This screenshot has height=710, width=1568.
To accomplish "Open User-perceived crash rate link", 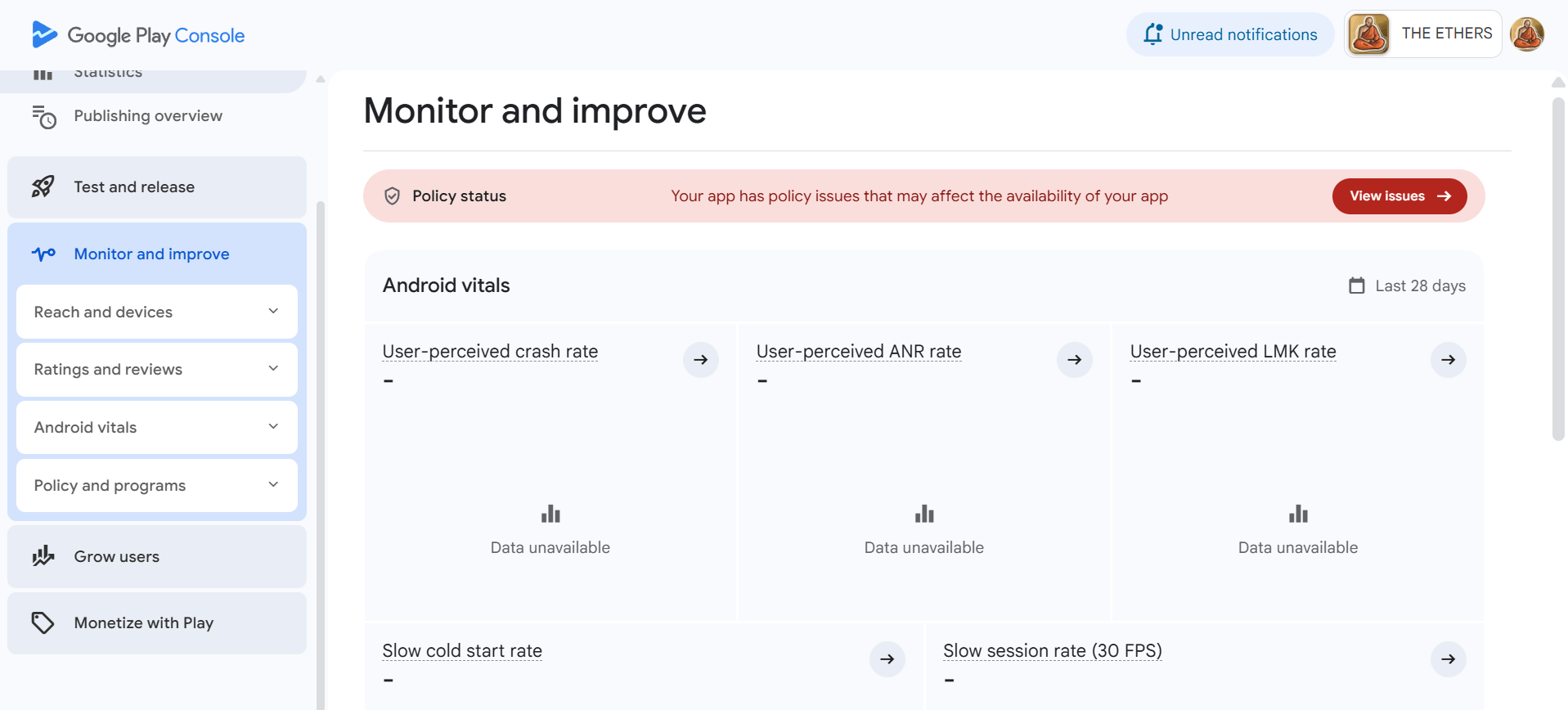I will tap(490, 352).
